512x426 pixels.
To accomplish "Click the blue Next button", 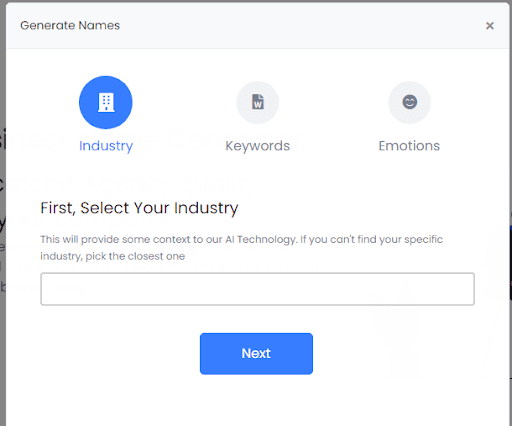I will pyautogui.click(x=256, y=354).
